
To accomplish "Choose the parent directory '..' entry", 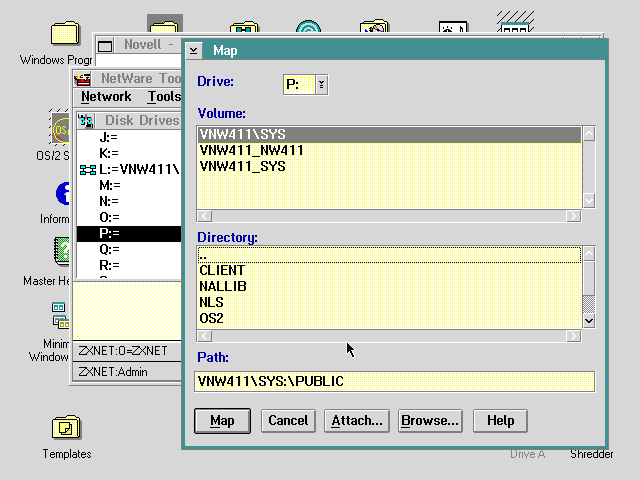I will coord(389,255).
